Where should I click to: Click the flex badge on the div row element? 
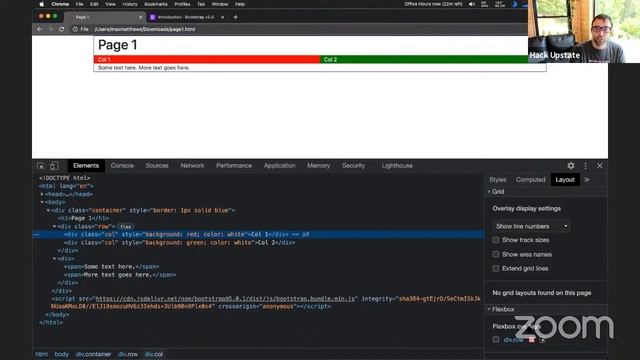click(x=126, y=227)
